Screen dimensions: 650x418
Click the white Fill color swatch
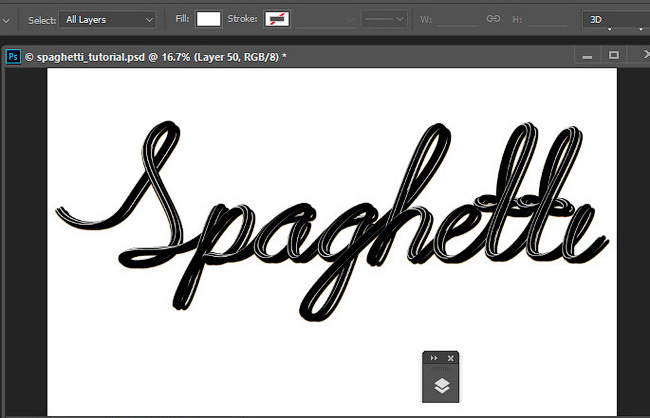[x=208, y=19]
